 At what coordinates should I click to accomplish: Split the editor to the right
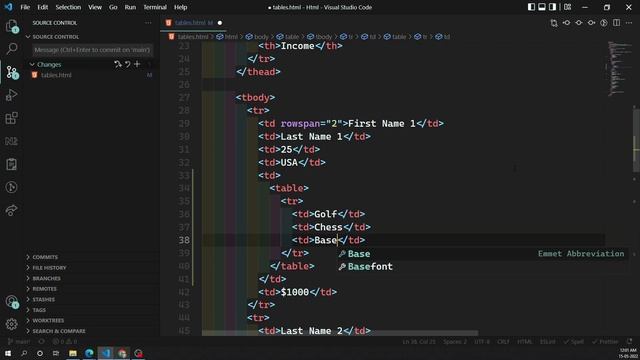[x=616, y=23]
